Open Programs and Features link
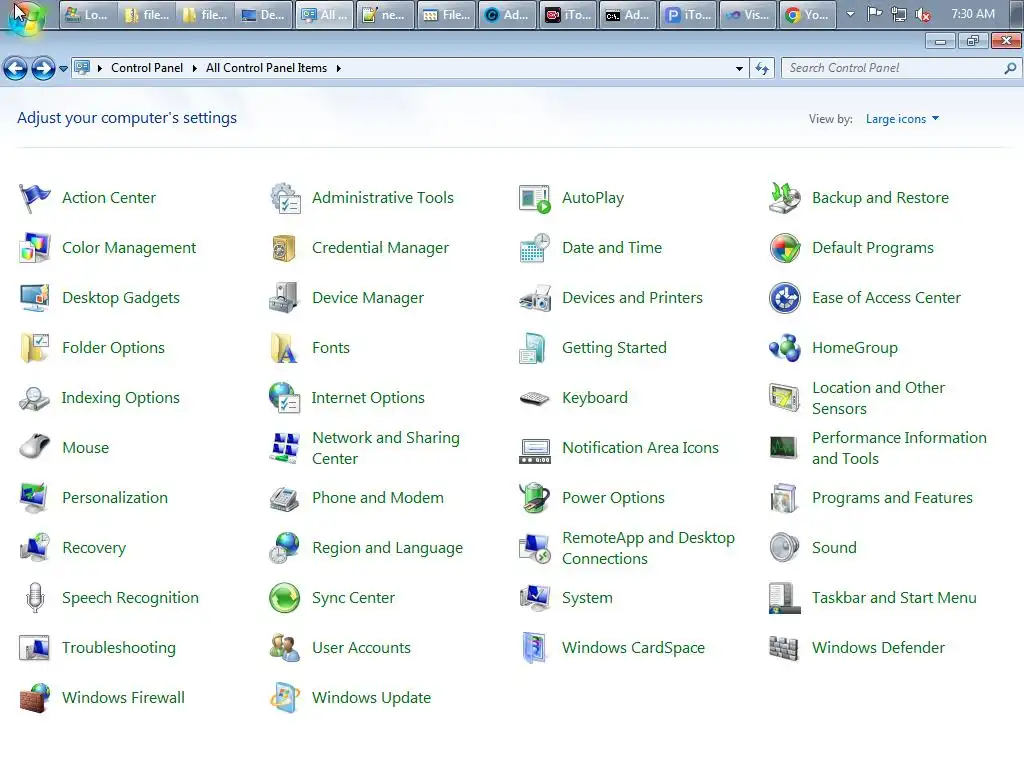The height and width of the screenshot is (768, 1024). [x=892, y=498]
